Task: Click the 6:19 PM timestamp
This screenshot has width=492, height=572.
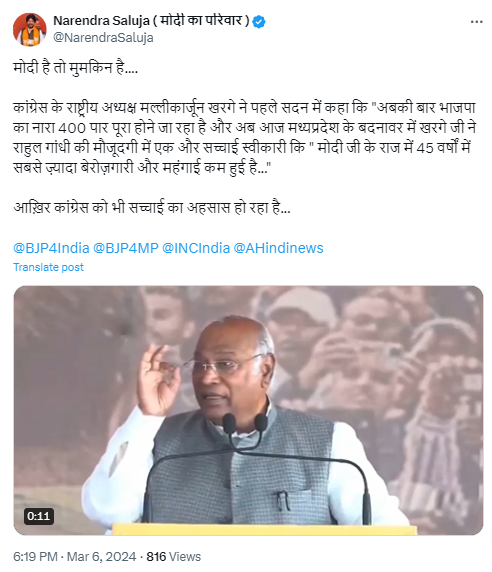Action: (35, 557)
